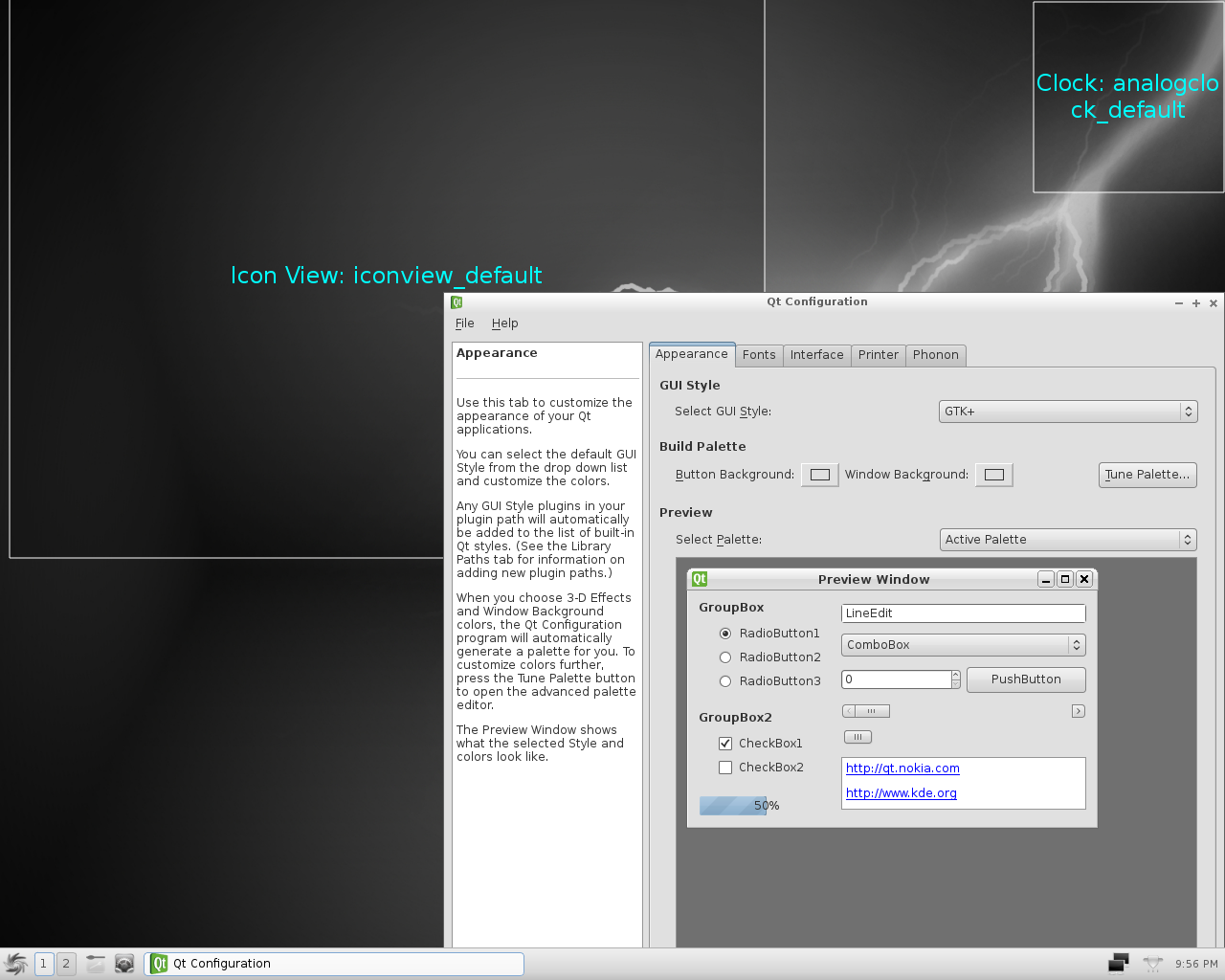Decrease the spin box value in the preview

pos(955,684)
